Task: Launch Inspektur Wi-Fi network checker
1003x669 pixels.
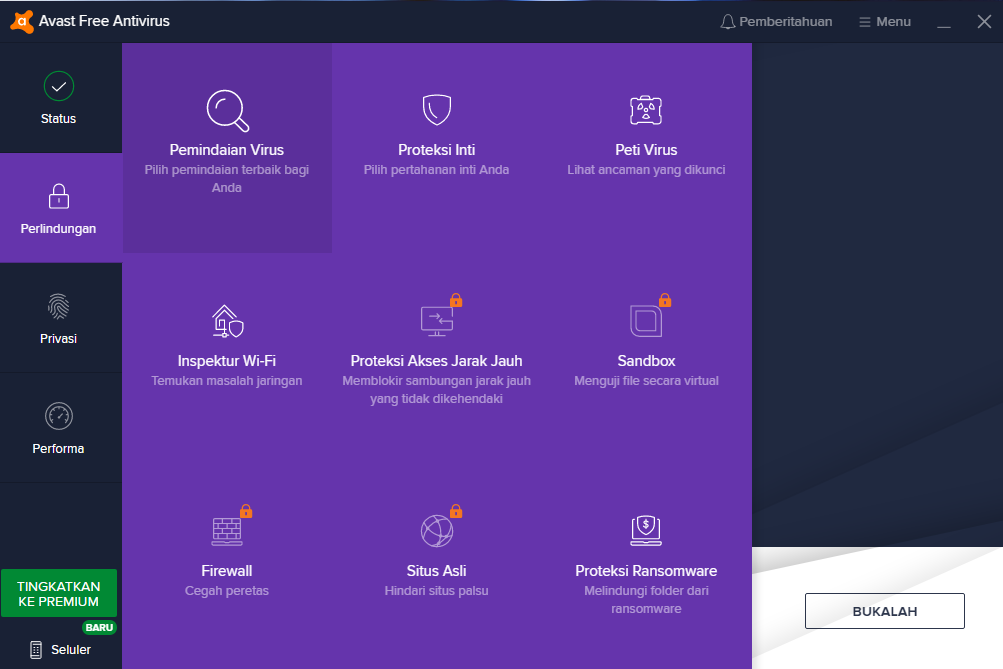Action: pos(227,320)
